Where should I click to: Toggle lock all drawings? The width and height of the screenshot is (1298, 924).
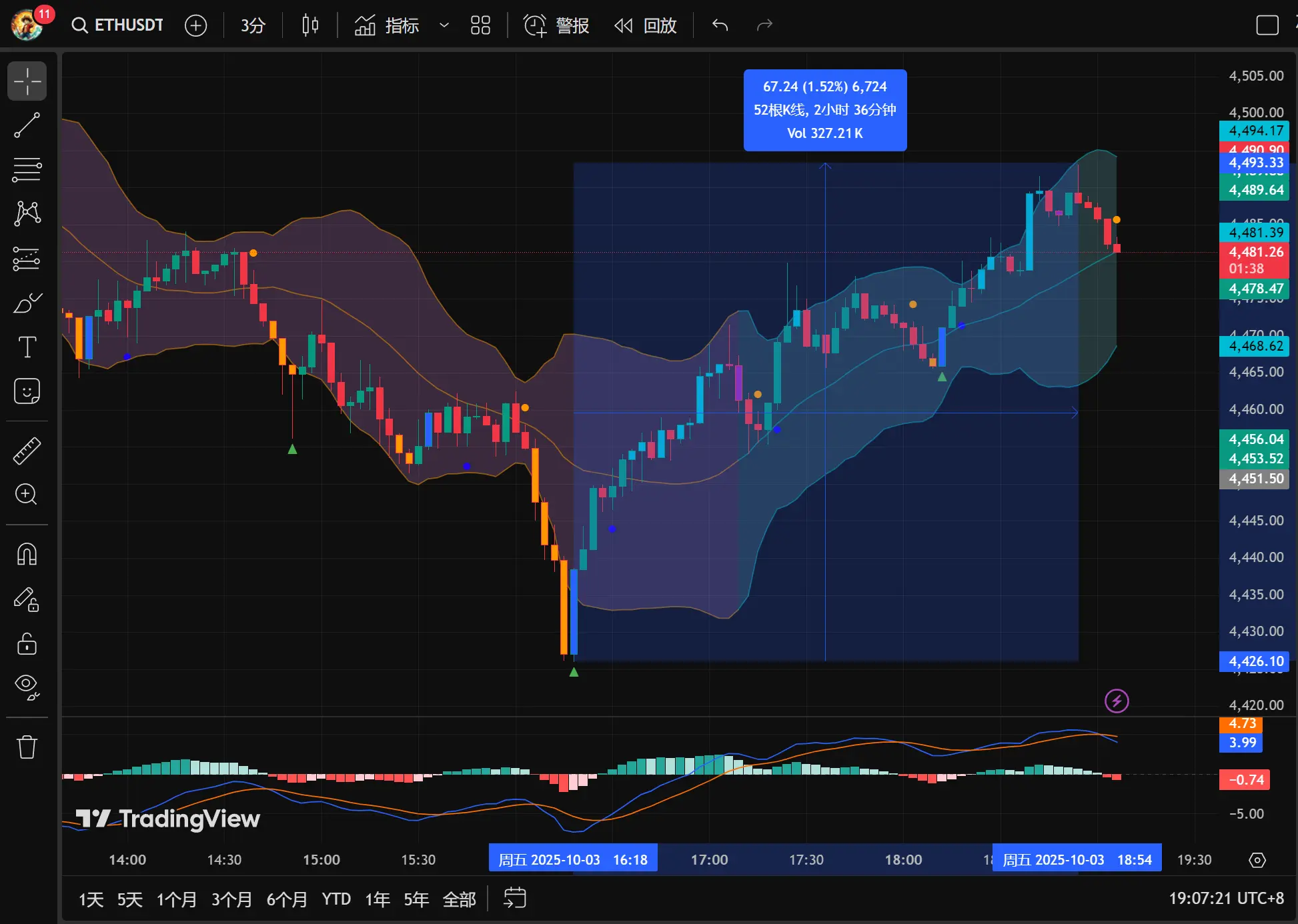[27, 643]
